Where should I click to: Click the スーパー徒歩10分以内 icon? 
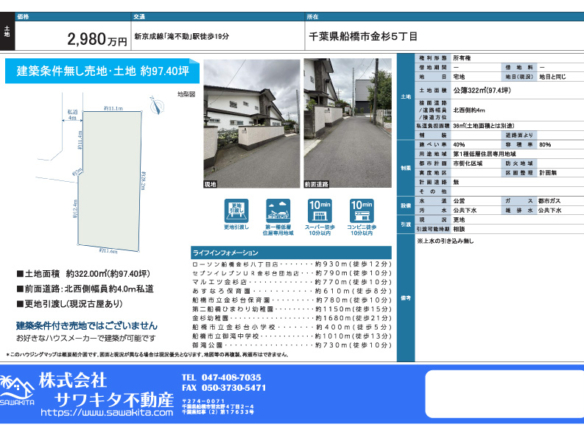[320, 211]
